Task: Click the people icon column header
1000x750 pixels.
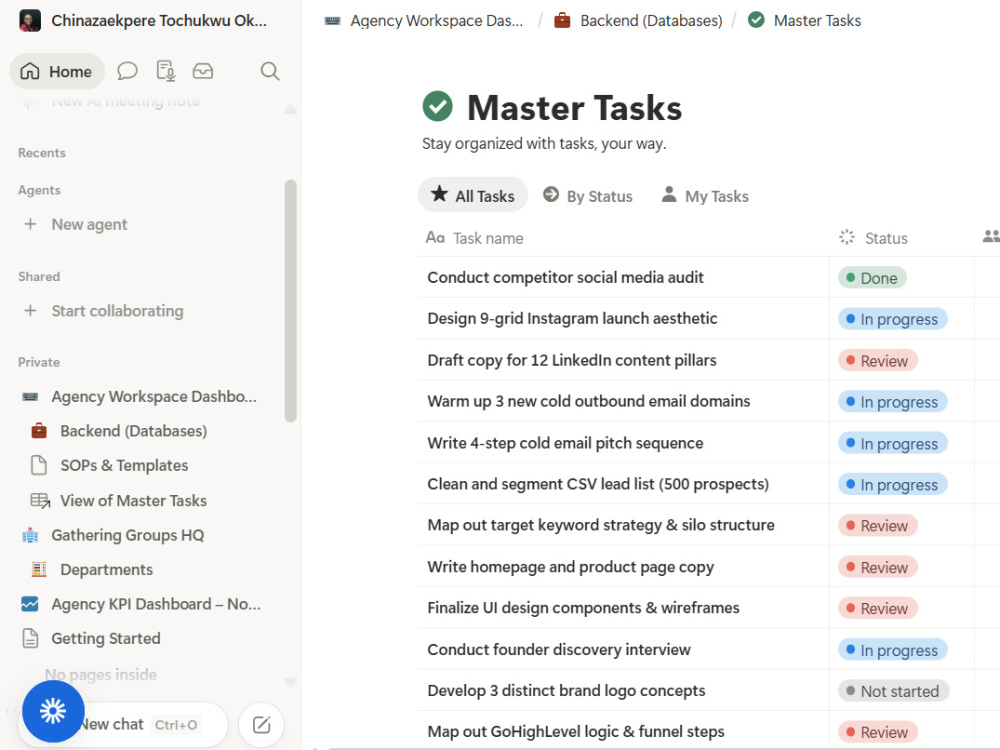Action: 991,237
